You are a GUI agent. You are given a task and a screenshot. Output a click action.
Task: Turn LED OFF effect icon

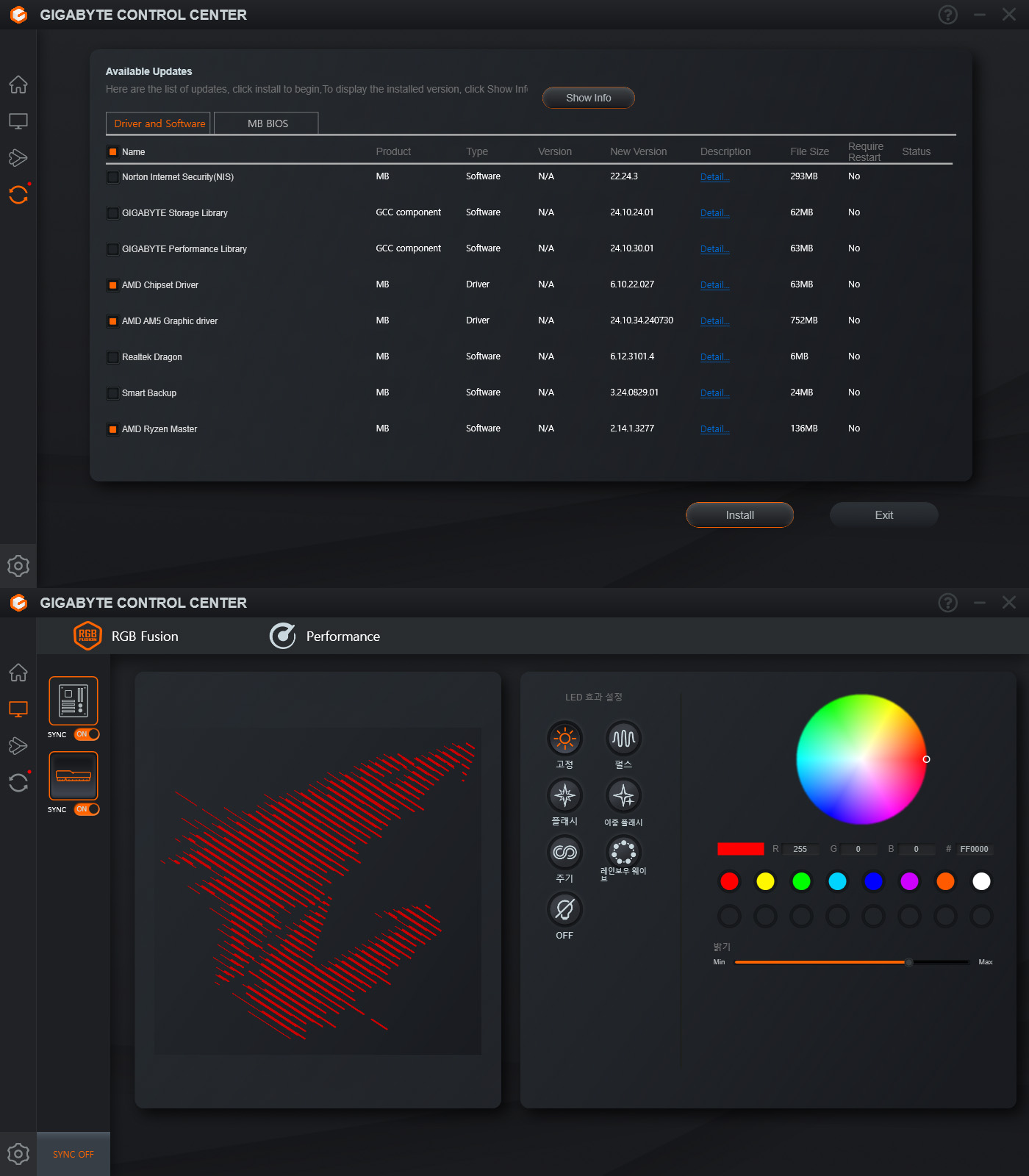click(x=564, y=909)
